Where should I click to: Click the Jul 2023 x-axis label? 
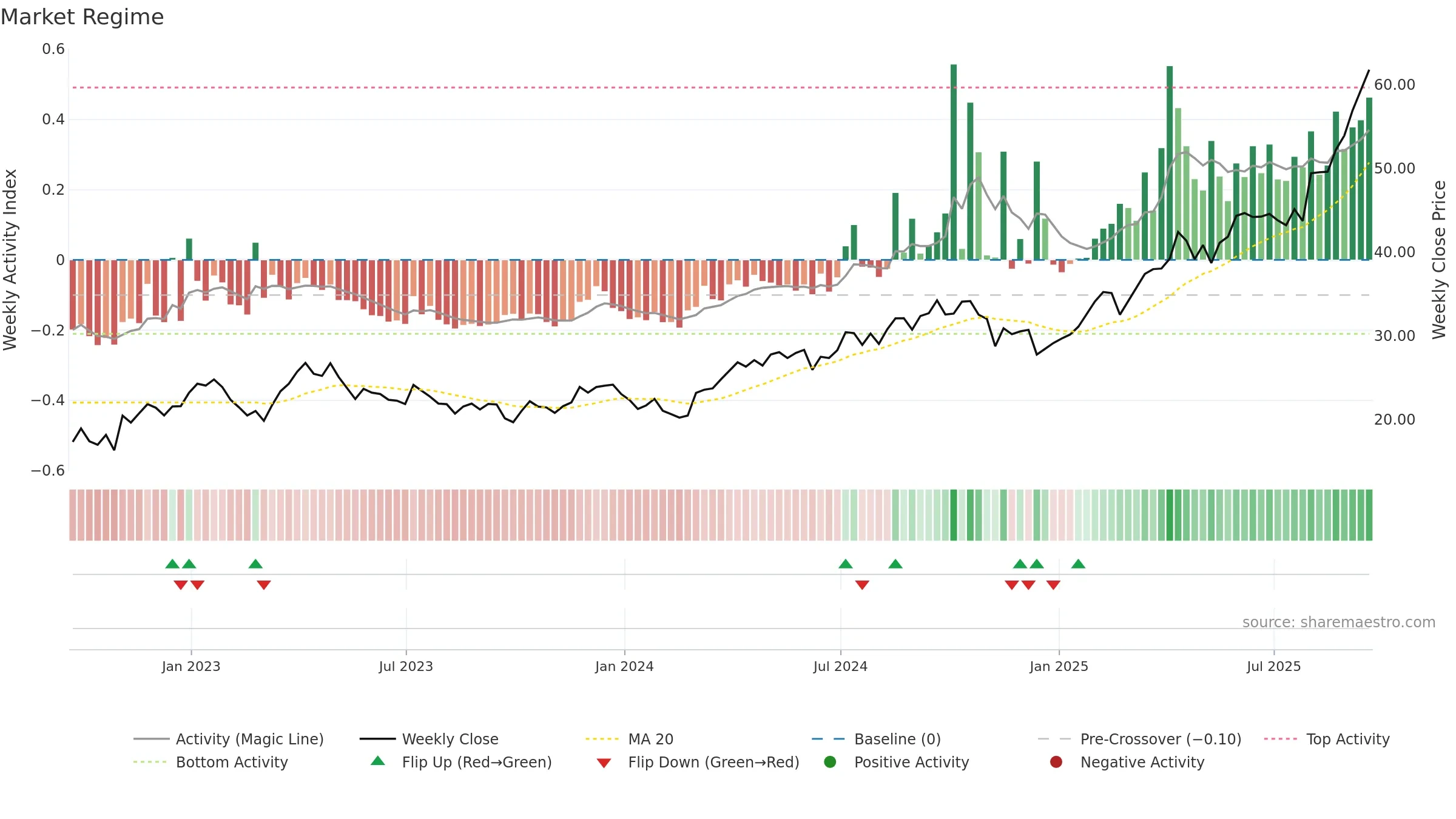406,666
